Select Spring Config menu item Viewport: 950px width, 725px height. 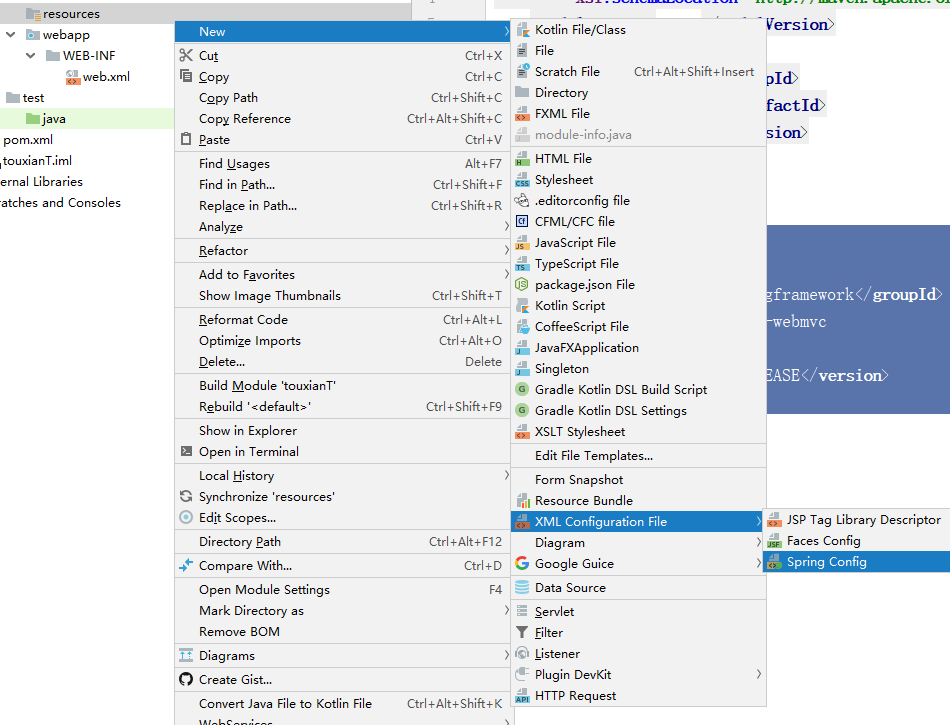pos(857,561)
